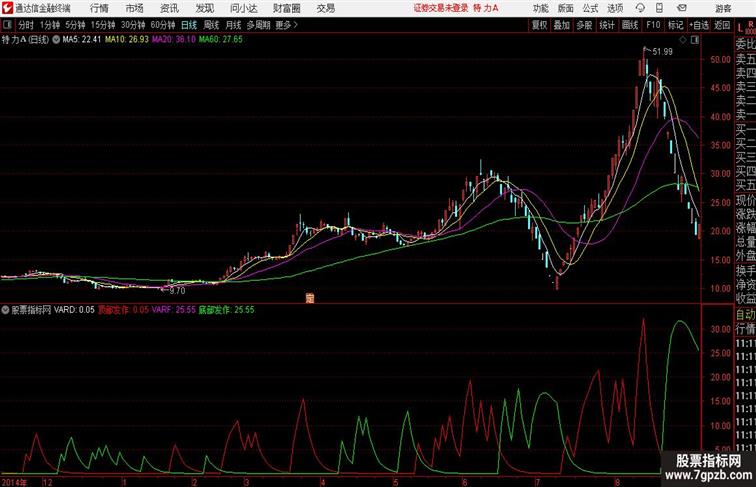This screenshot has height=487, width=756.
Task: Open main chart indicator settings circle icon
Action: (x=56, y=40)
